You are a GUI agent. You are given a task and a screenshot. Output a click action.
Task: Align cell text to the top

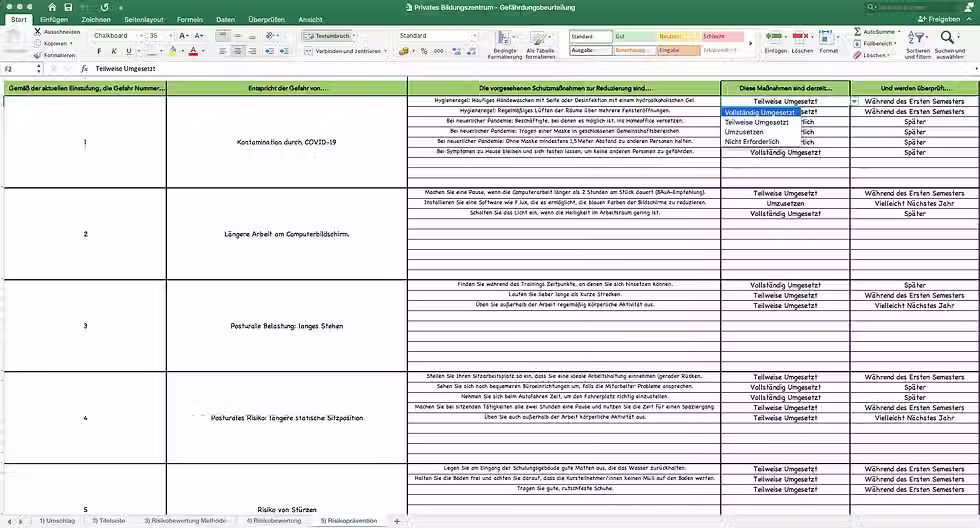222,36
